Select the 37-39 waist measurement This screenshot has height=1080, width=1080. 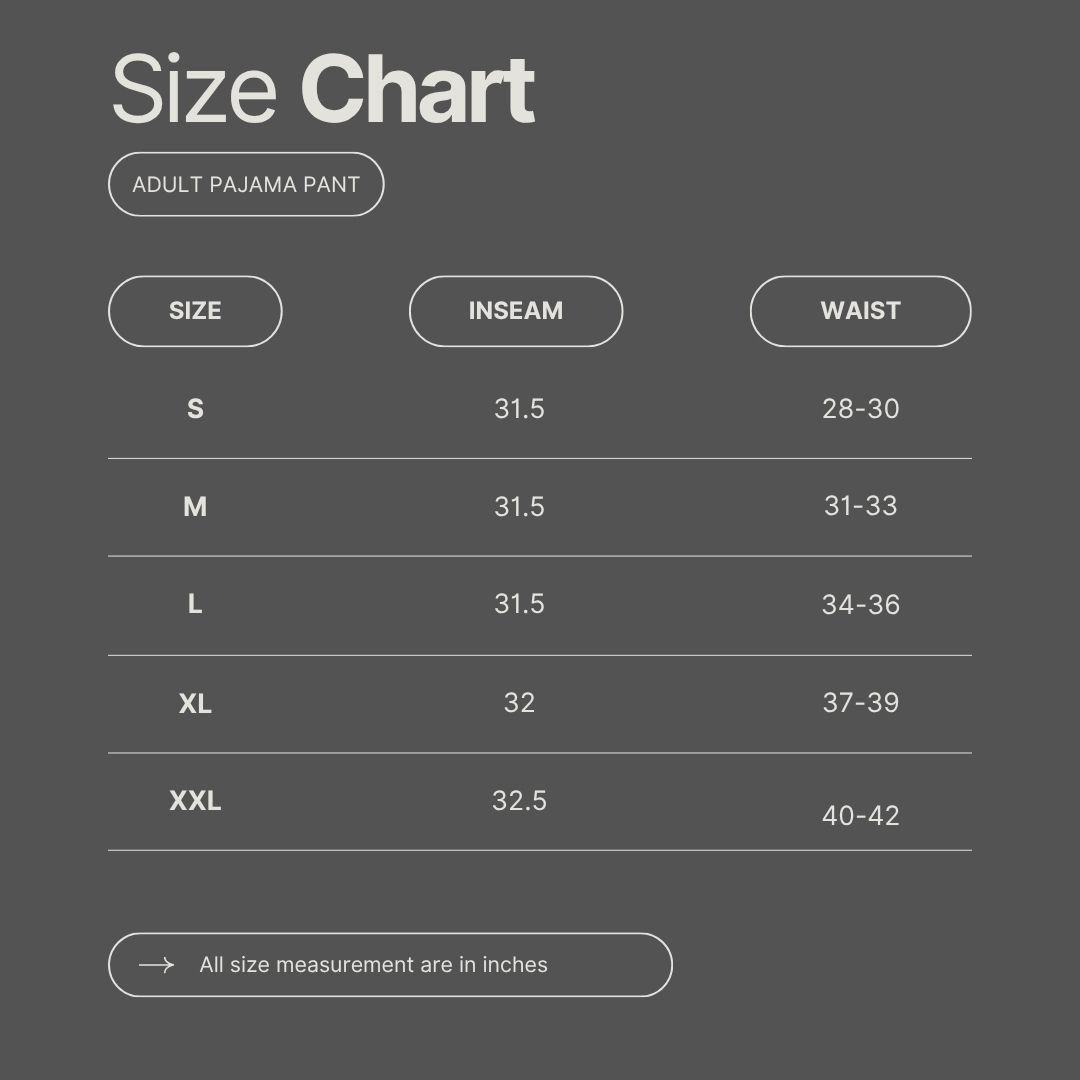(x=860, y=703)
